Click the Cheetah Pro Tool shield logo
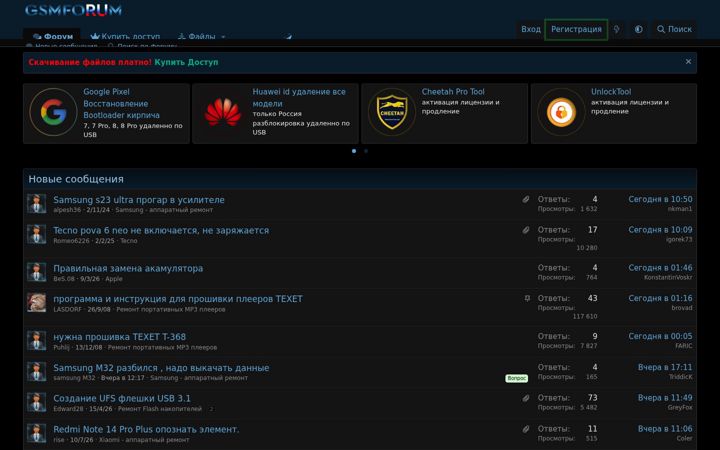This screenshot has width=720, height=450. pyautogui.click(x=392, y=112)
